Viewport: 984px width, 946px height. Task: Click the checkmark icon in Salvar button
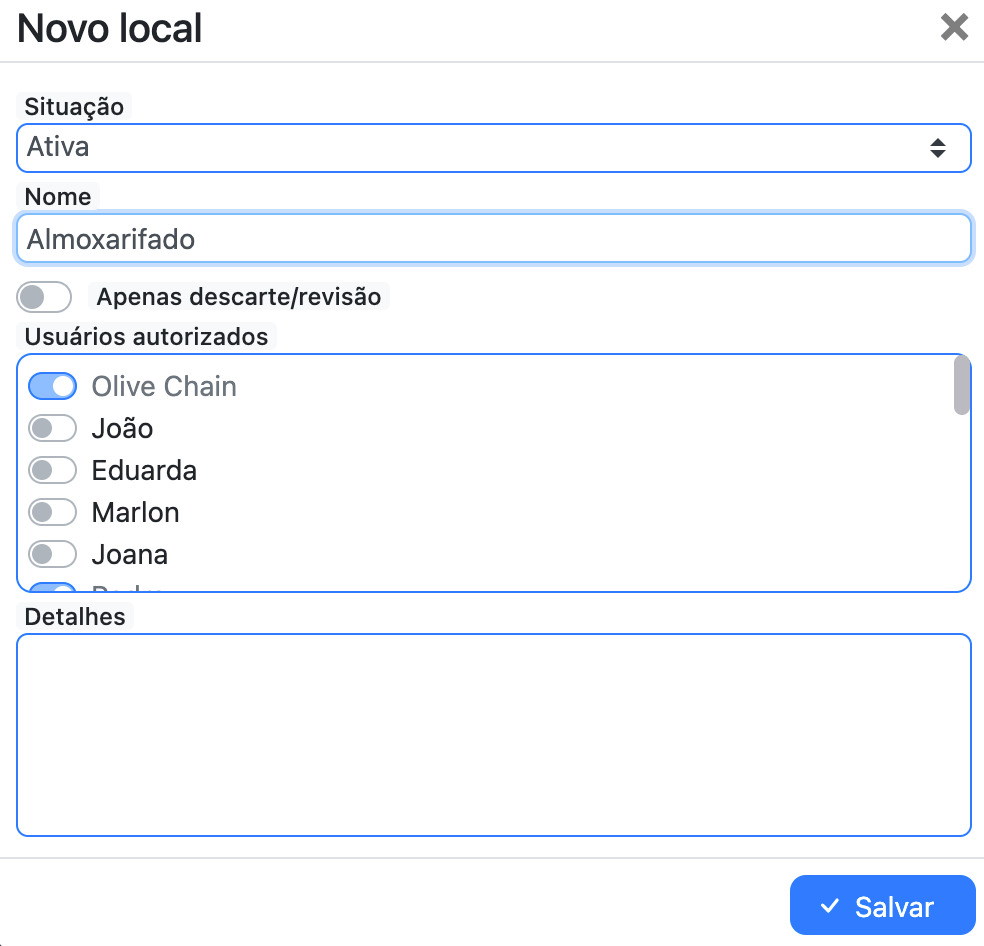(x=829, y=905)
